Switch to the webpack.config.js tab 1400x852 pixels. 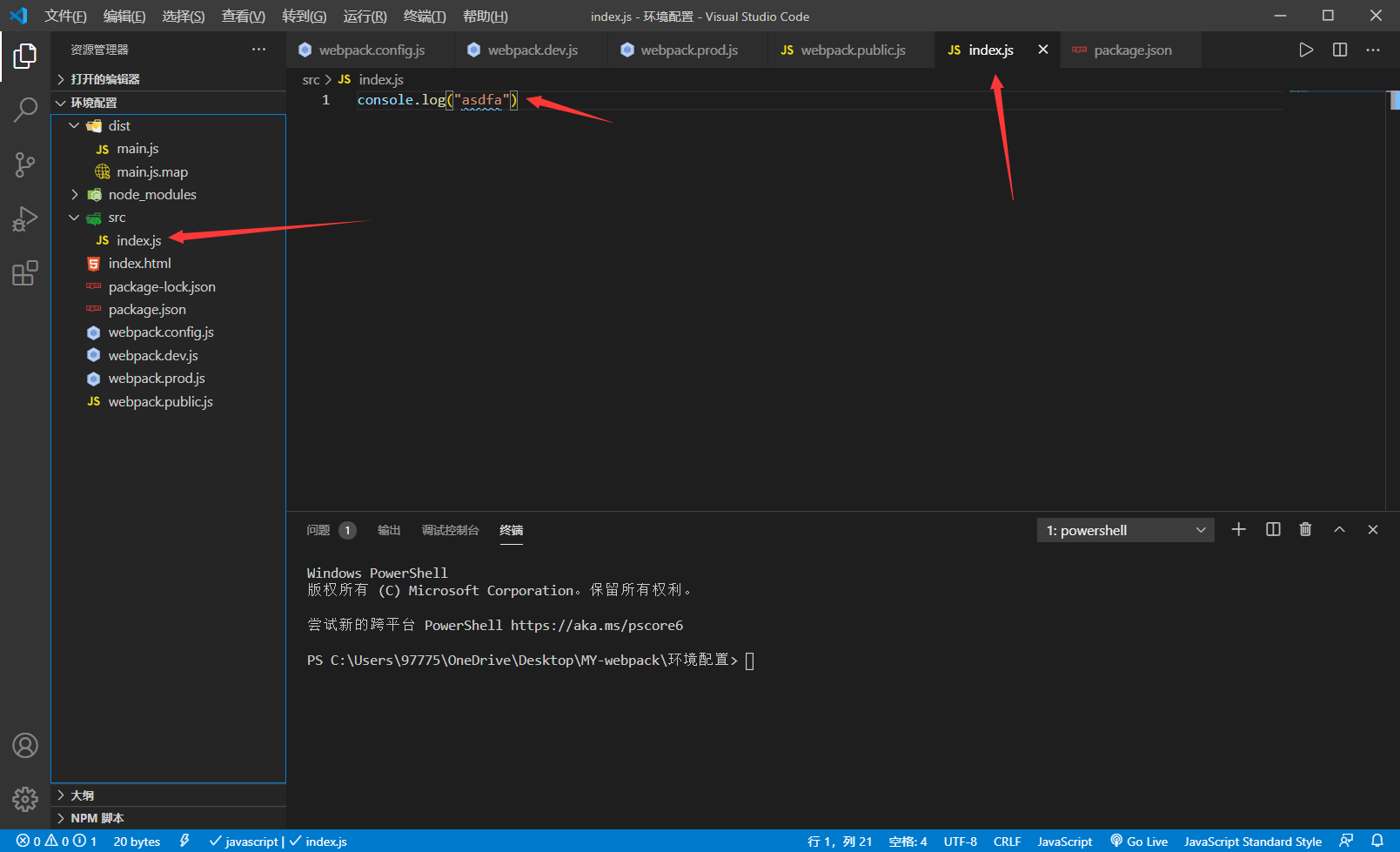tap(371, 50)
